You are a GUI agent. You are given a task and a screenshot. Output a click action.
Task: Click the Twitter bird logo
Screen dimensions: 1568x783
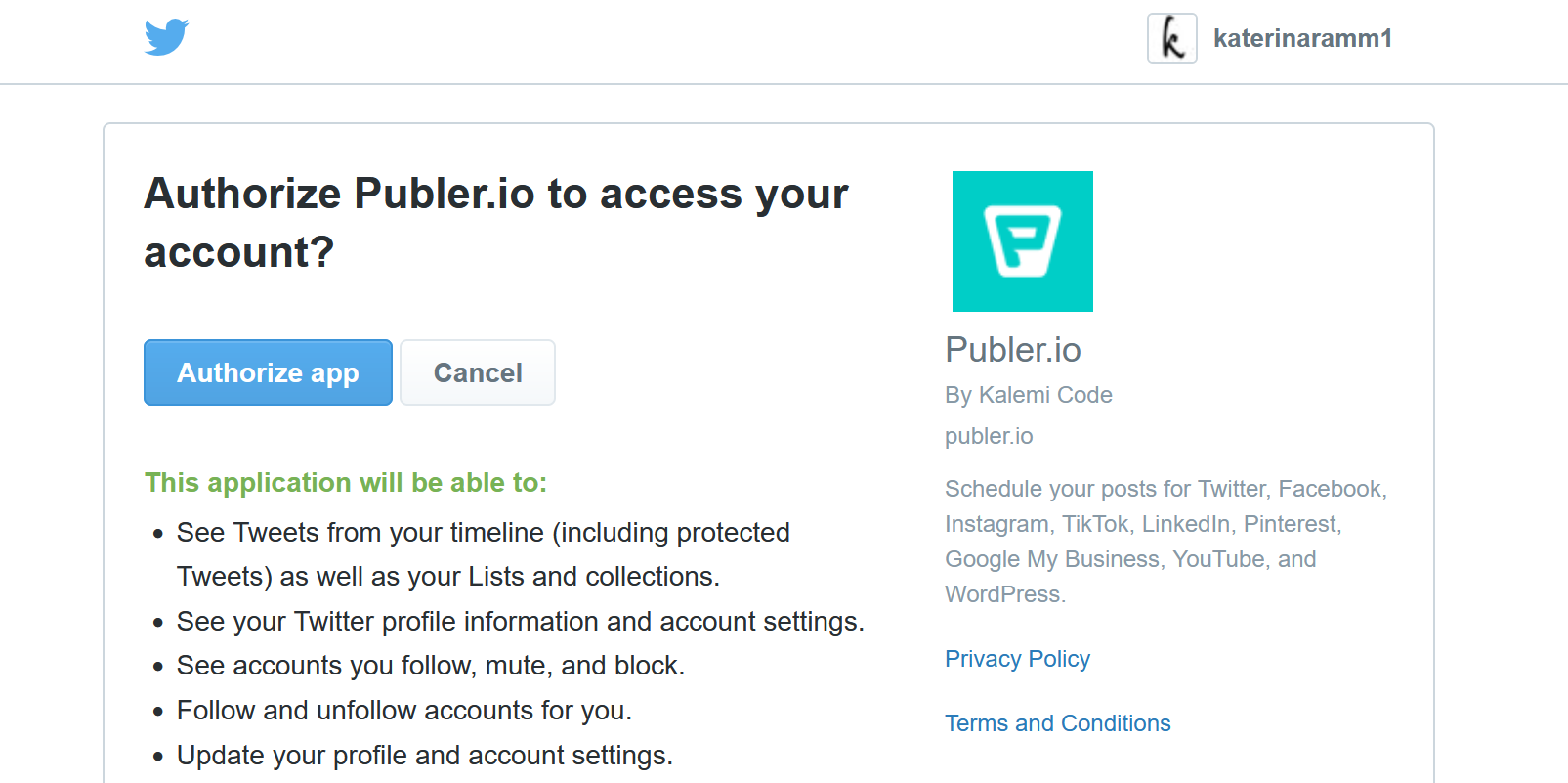coord(166,37)
